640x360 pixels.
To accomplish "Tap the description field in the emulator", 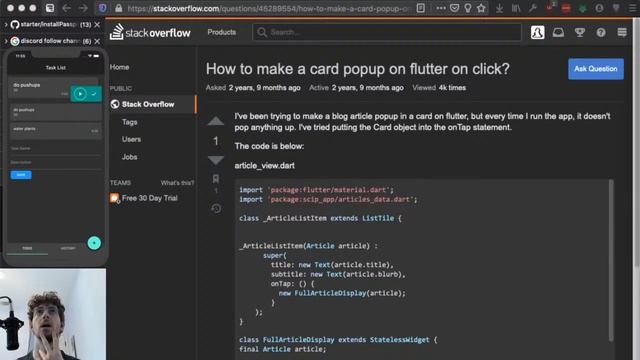I will (x=56, y=164).
